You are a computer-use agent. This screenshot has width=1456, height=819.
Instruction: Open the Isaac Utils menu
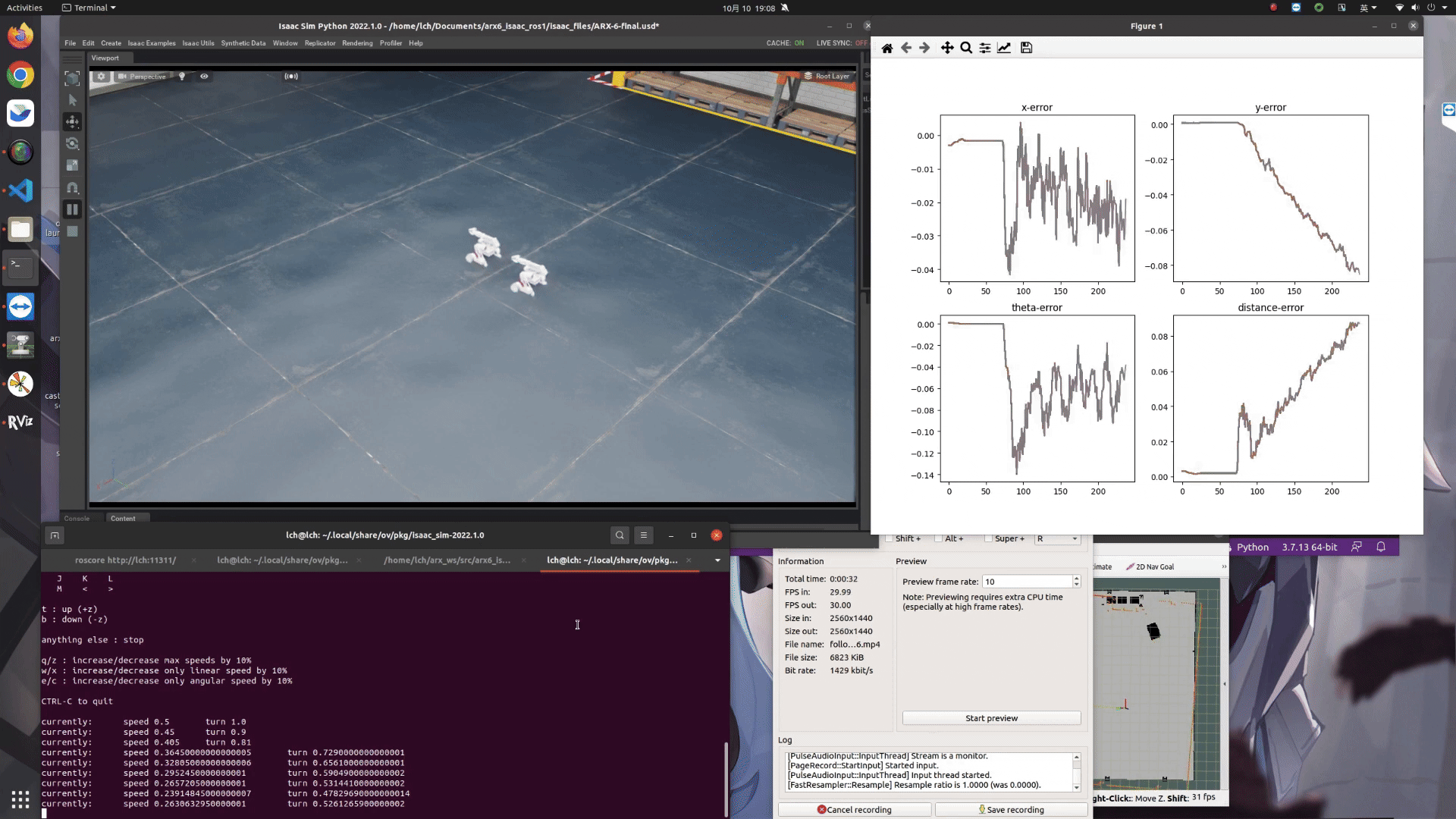(x=198, y=43)
